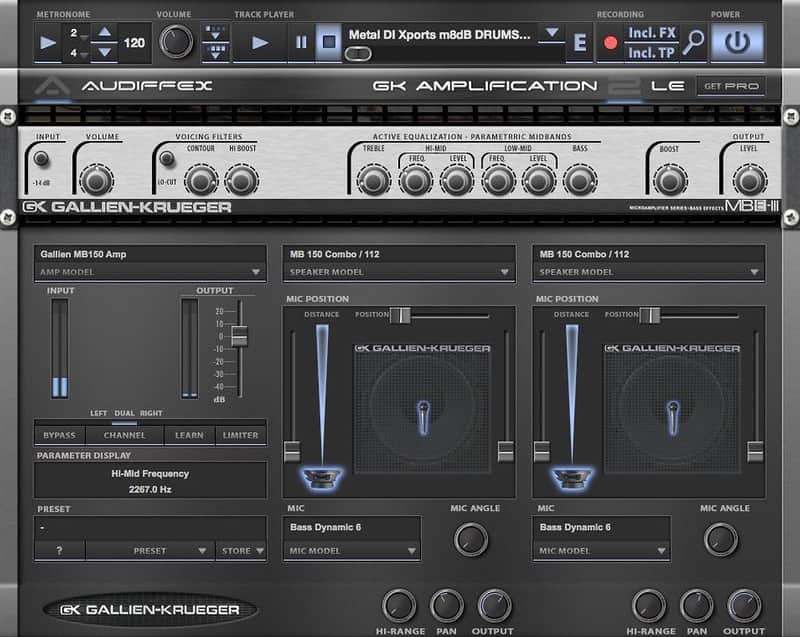The width and height of the screenshot is (800, 637).
Task: Click the LEARN button
Action: [x=189, y=436]
